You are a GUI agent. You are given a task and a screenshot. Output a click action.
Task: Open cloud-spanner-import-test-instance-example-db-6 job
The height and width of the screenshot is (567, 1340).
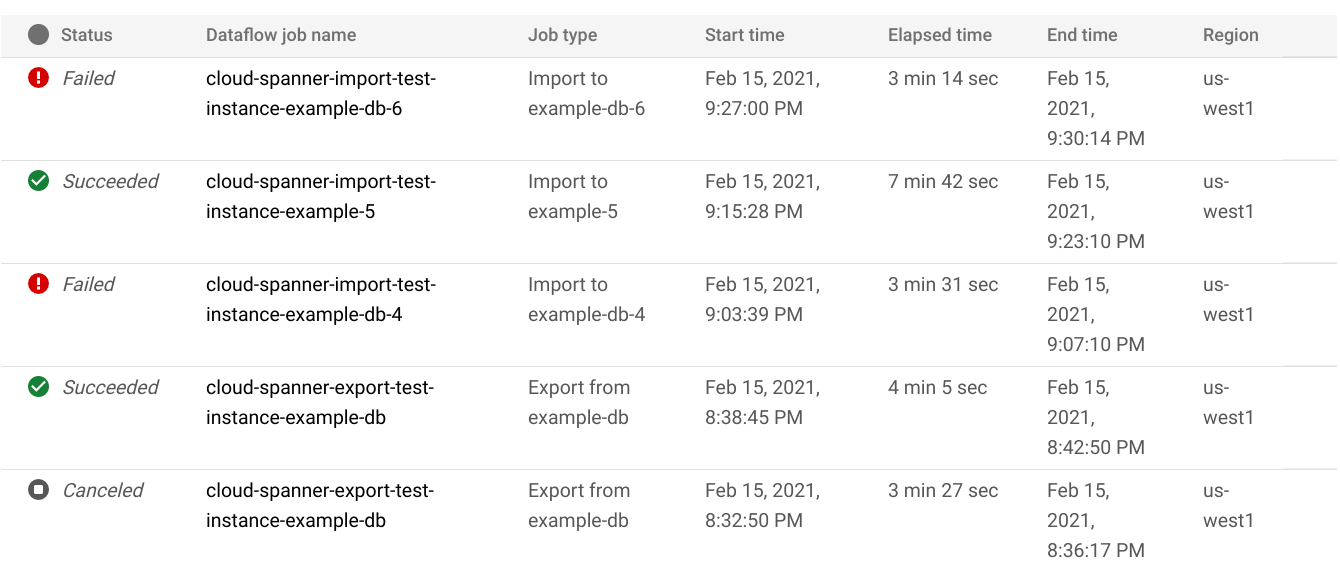(320, 93)
